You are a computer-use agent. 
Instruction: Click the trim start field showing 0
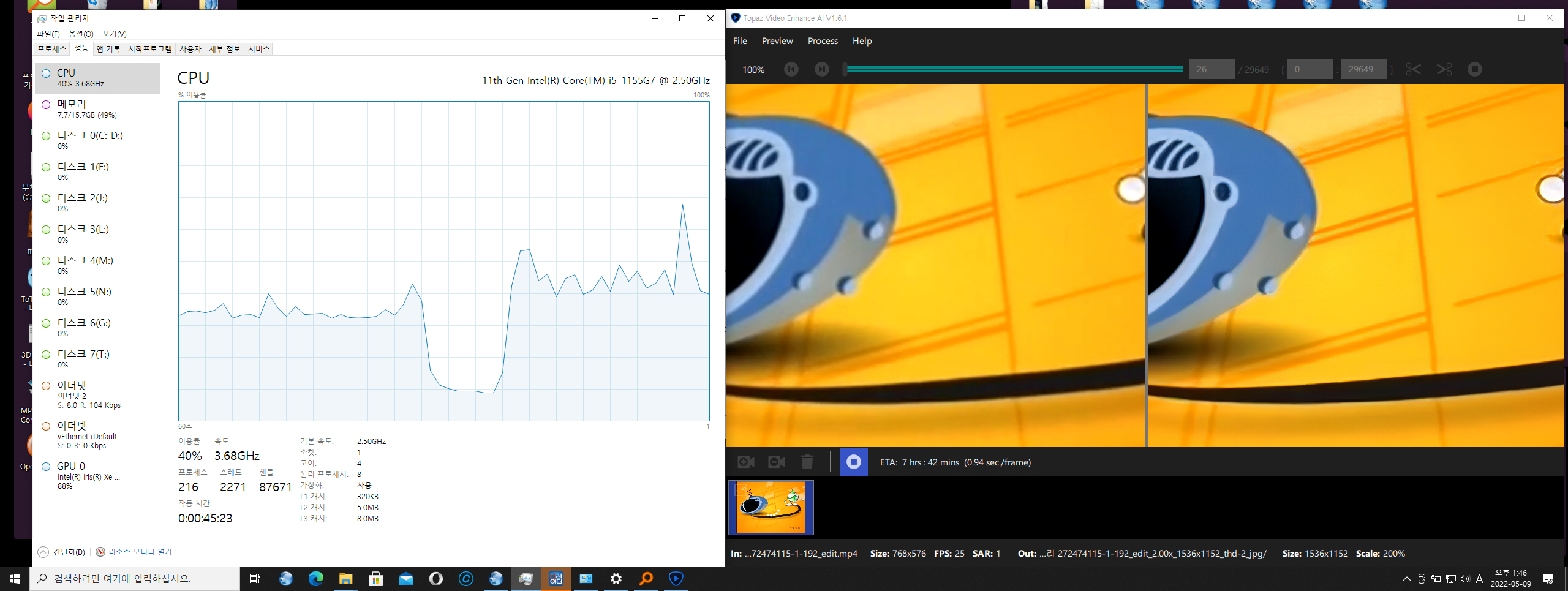1310,69
